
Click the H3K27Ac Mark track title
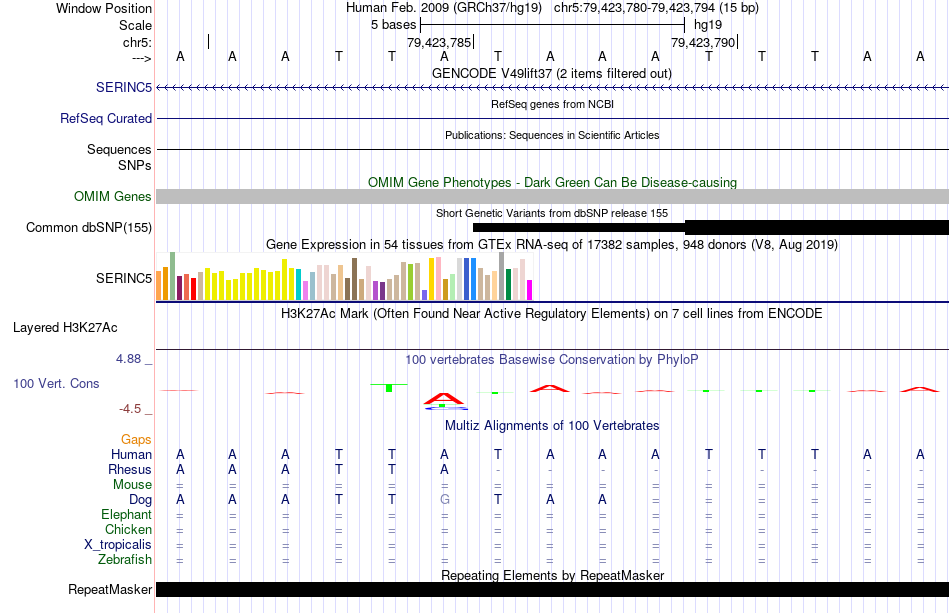[x=552, y=314]
